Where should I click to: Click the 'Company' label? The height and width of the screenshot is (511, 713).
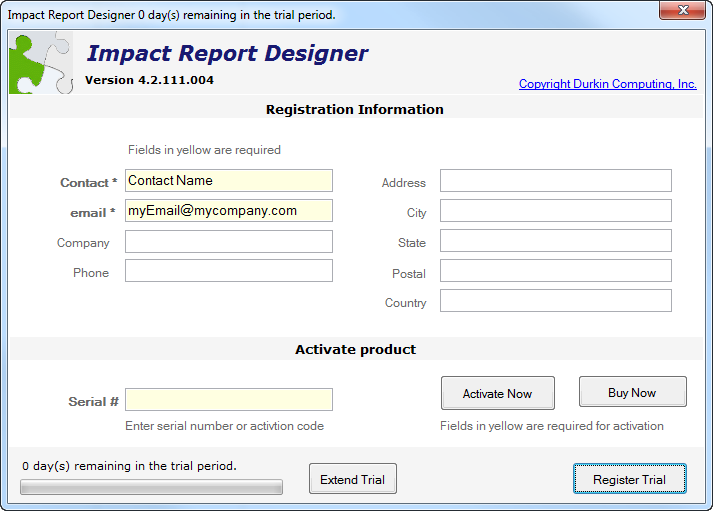click(83, 243)
